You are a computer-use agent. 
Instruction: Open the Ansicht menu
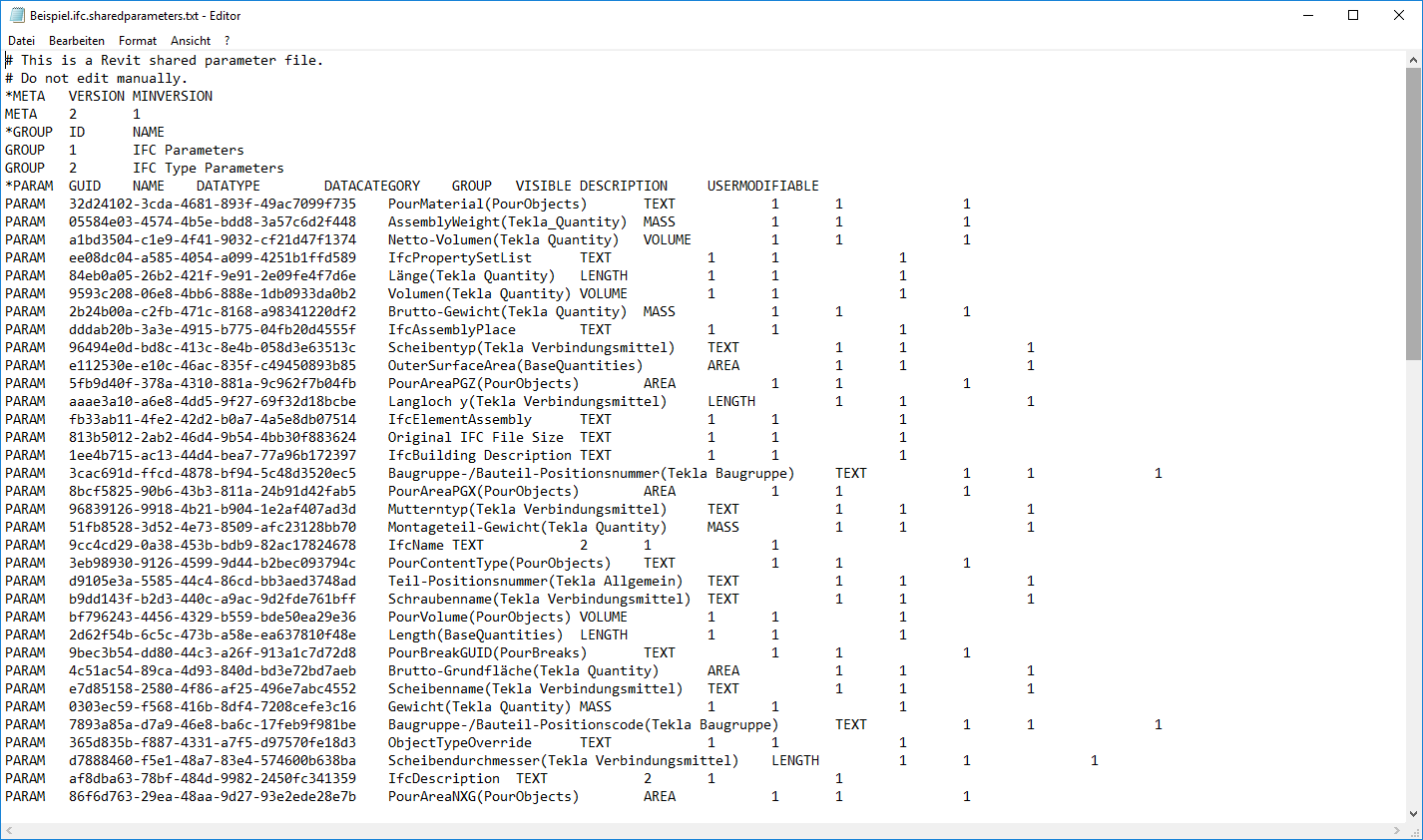click(x=191, y=41)
